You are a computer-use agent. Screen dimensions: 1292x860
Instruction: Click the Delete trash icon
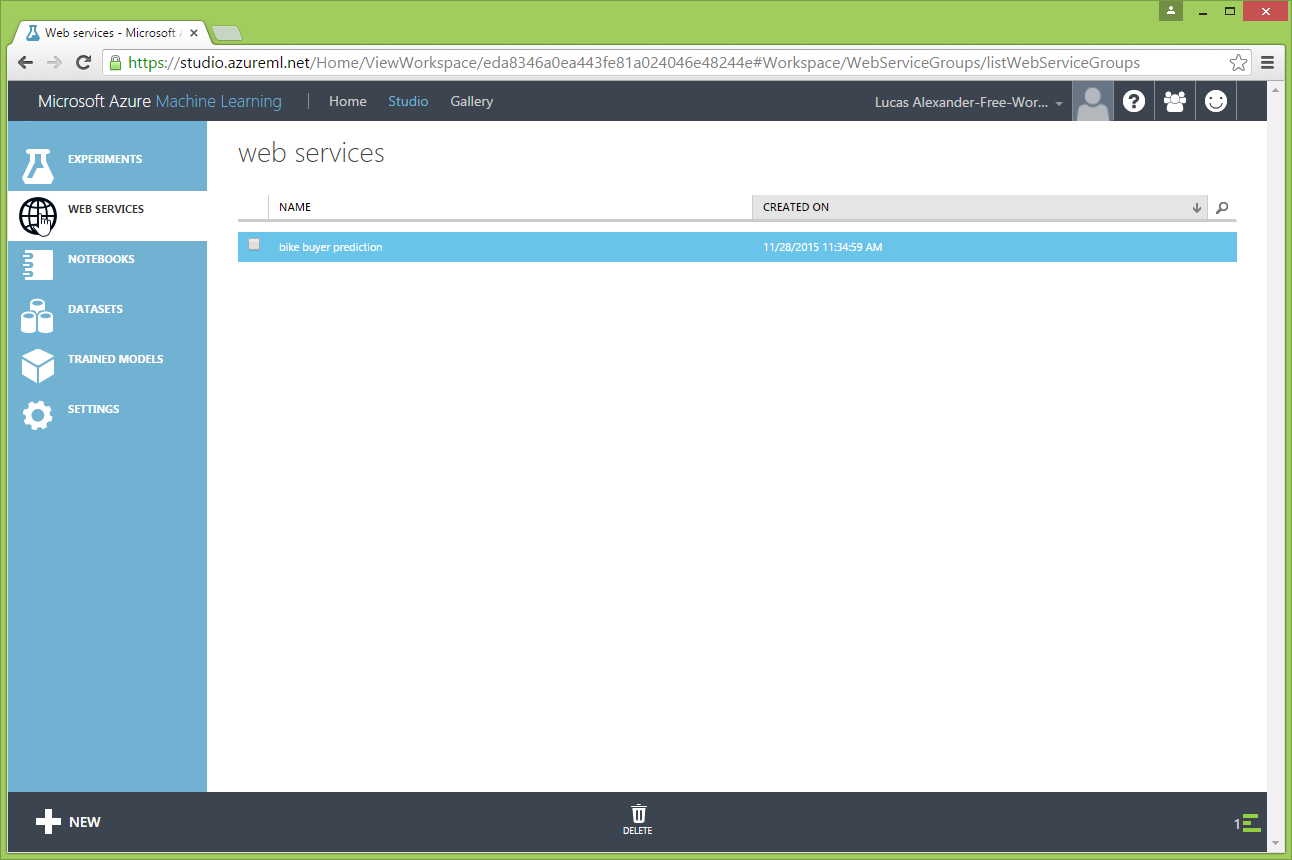pos(638,819)
